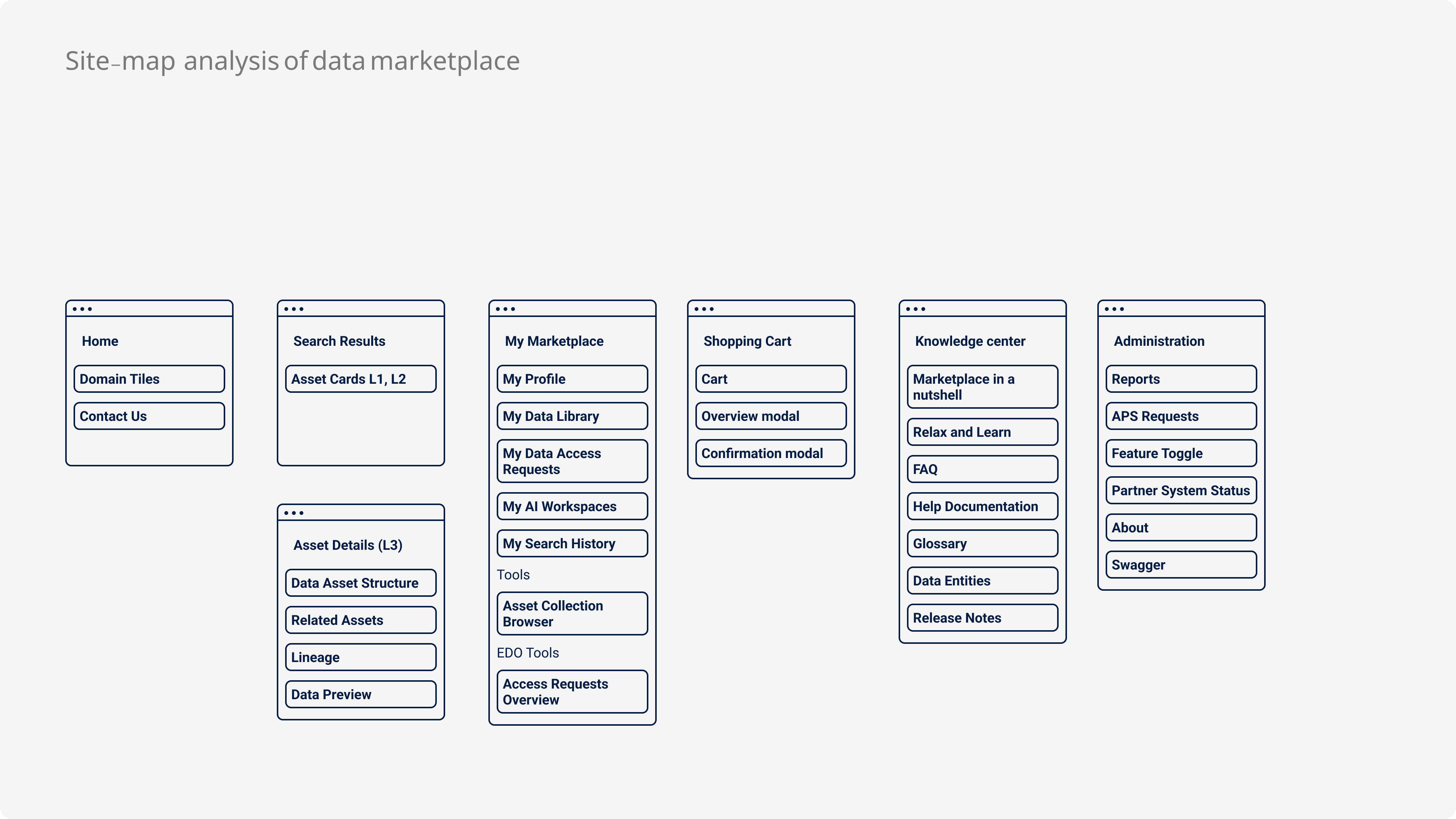Select Data Preview box

(361, 695)
